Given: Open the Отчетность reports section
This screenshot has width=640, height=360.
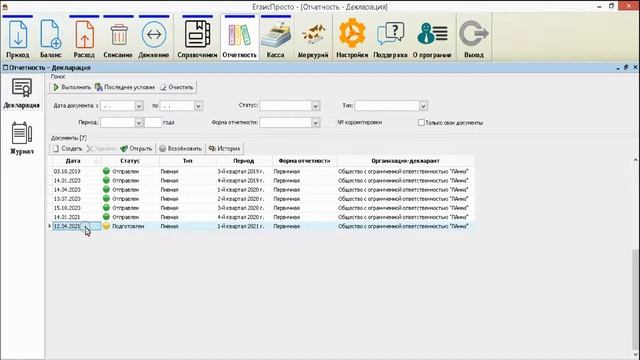Looking at the screenshot, I should click(x=240, y=38).
